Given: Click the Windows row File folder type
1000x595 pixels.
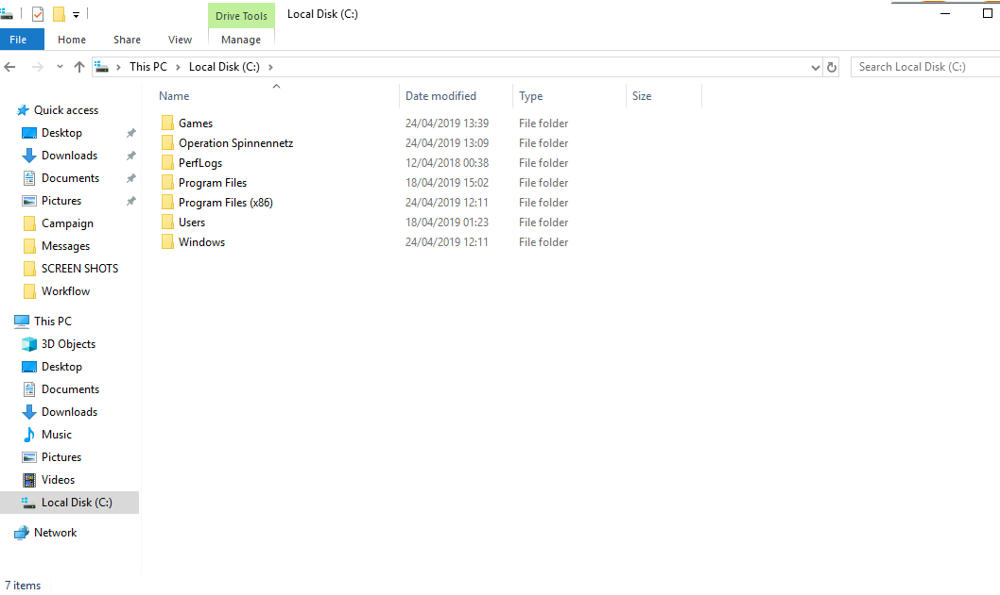Looking at the screenshot, I should (543, 242).
